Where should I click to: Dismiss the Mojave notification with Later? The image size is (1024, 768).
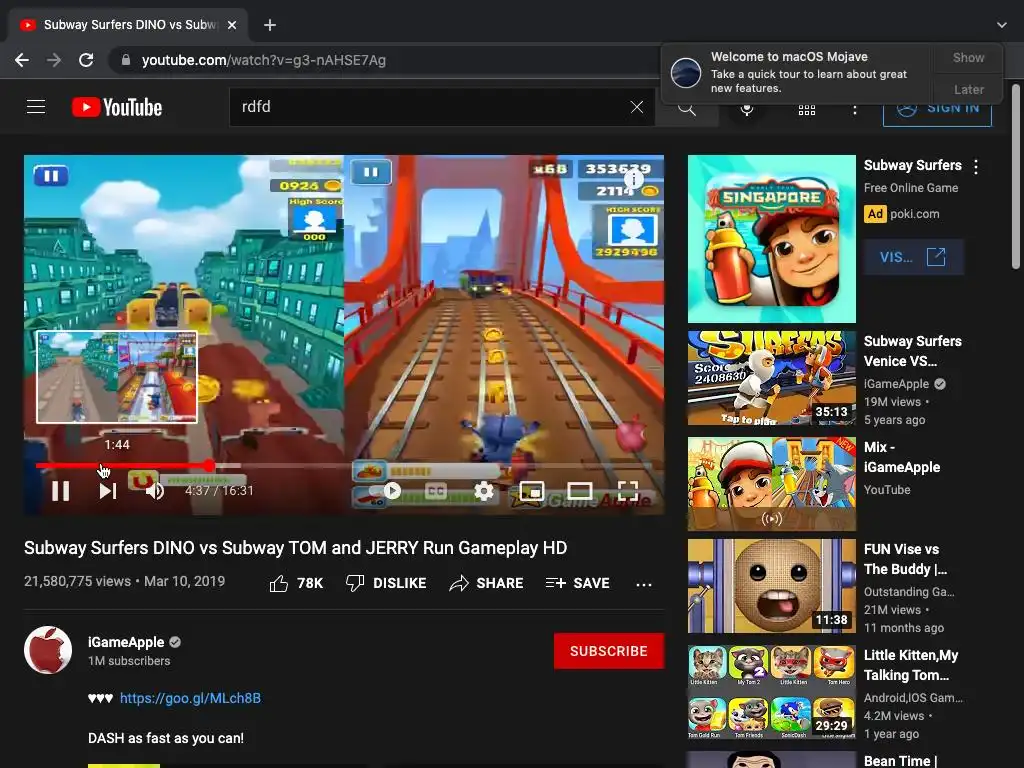pos(968,89)
